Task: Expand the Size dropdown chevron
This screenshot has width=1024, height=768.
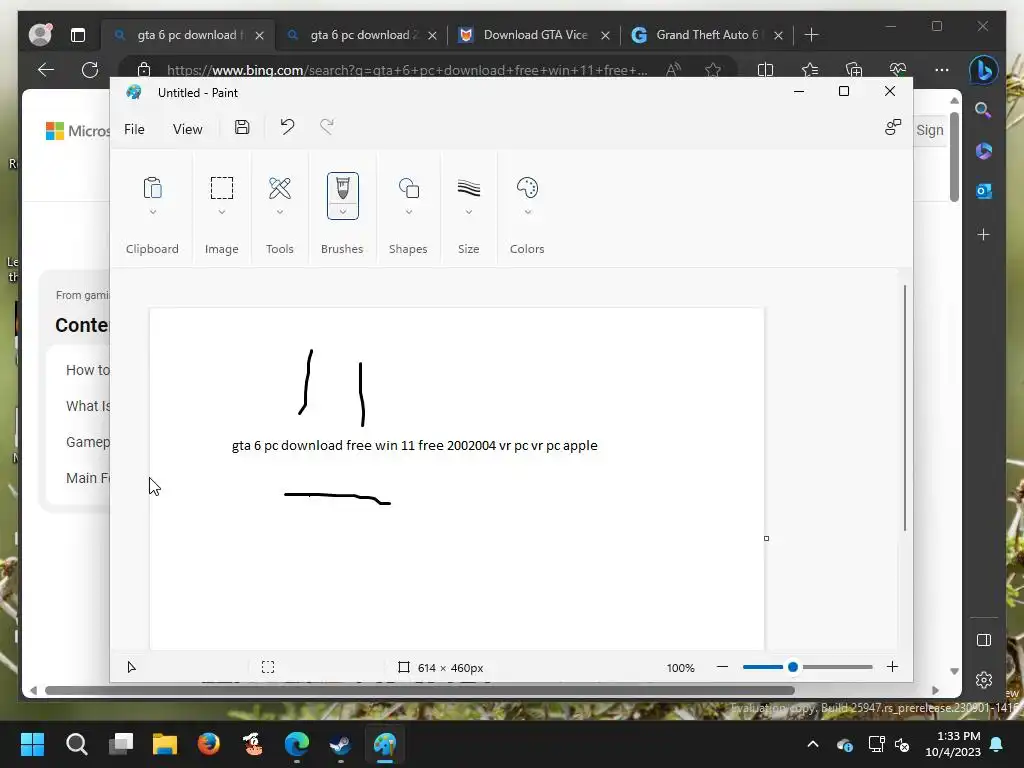Action: 469,212
